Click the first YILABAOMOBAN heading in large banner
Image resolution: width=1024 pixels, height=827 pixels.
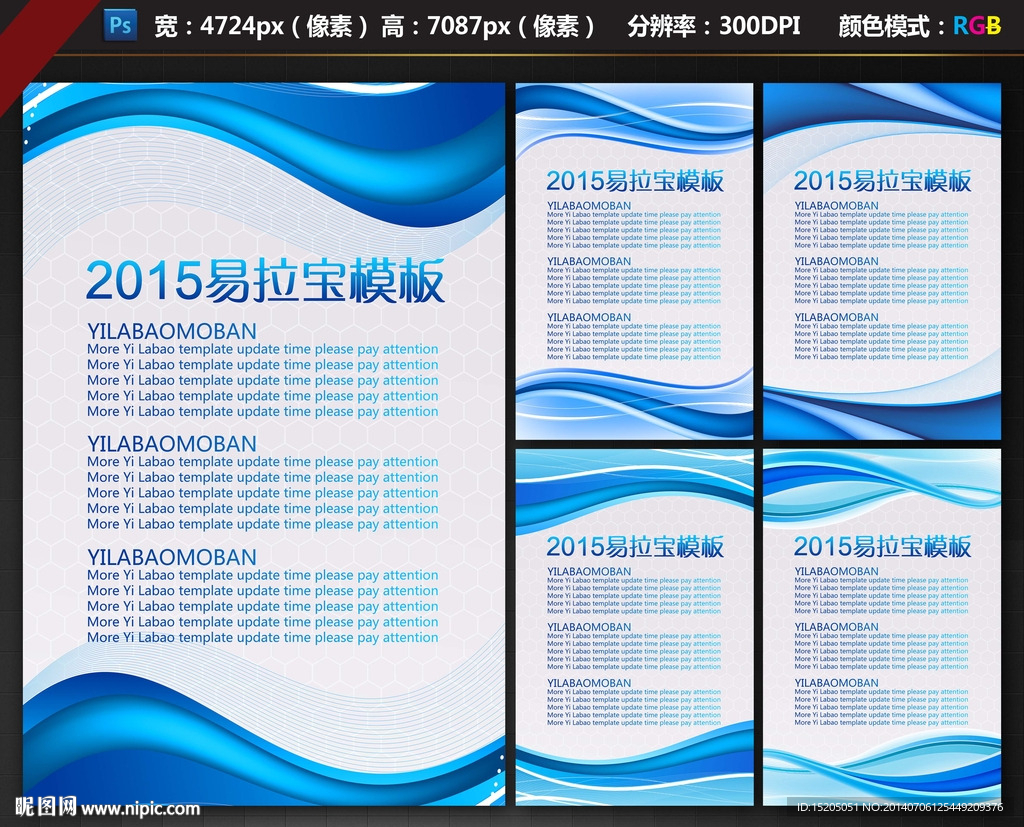coord(171,331)
